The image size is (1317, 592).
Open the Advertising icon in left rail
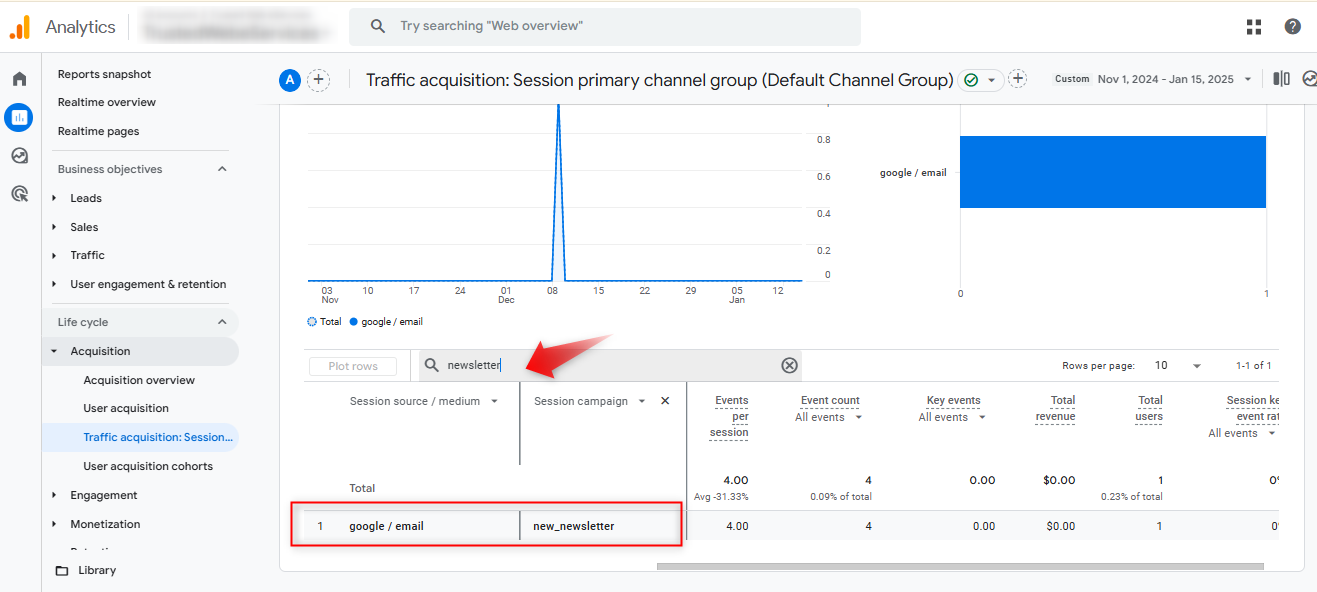(19, 194)
